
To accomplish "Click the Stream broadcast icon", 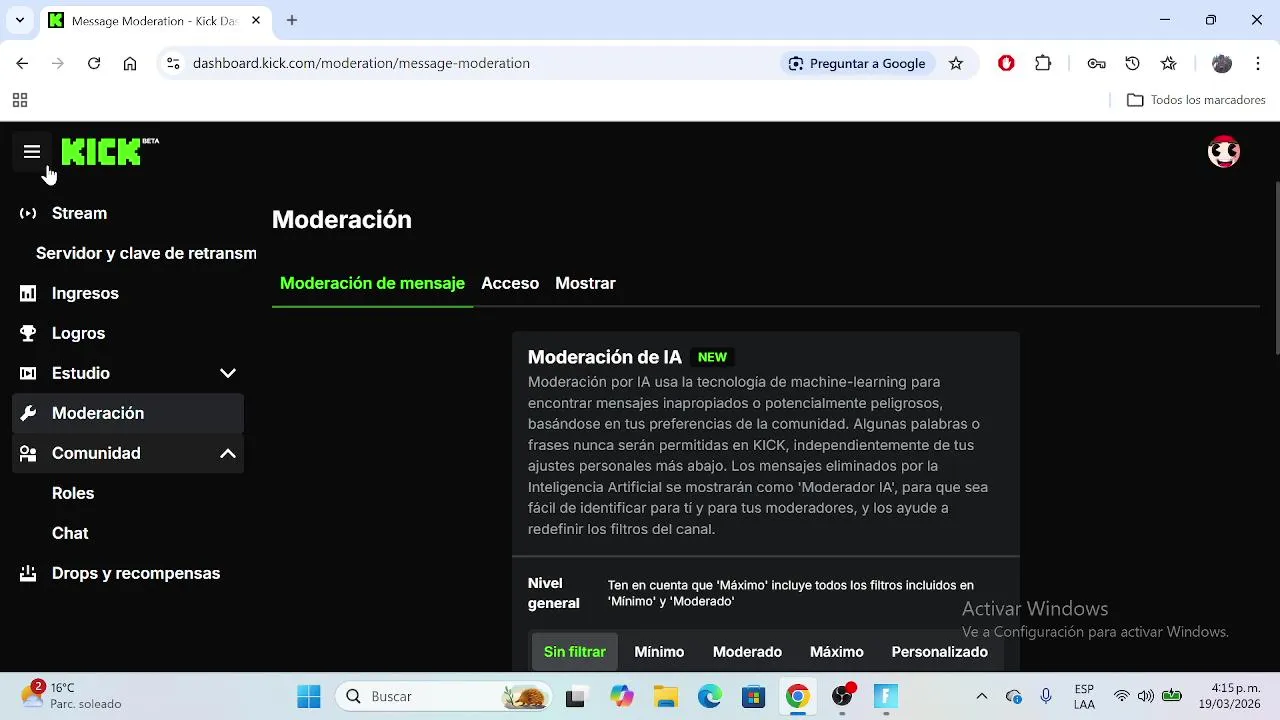I will (28, 213).
